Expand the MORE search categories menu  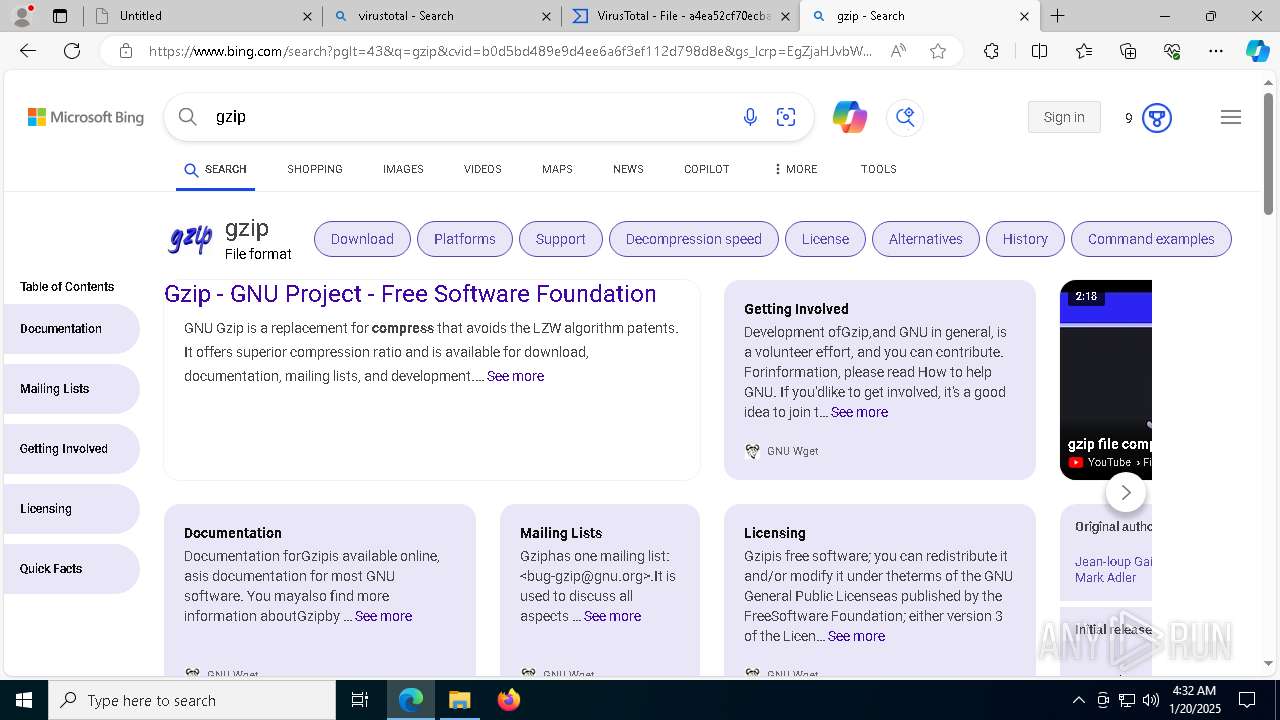(x=795, y=169)
